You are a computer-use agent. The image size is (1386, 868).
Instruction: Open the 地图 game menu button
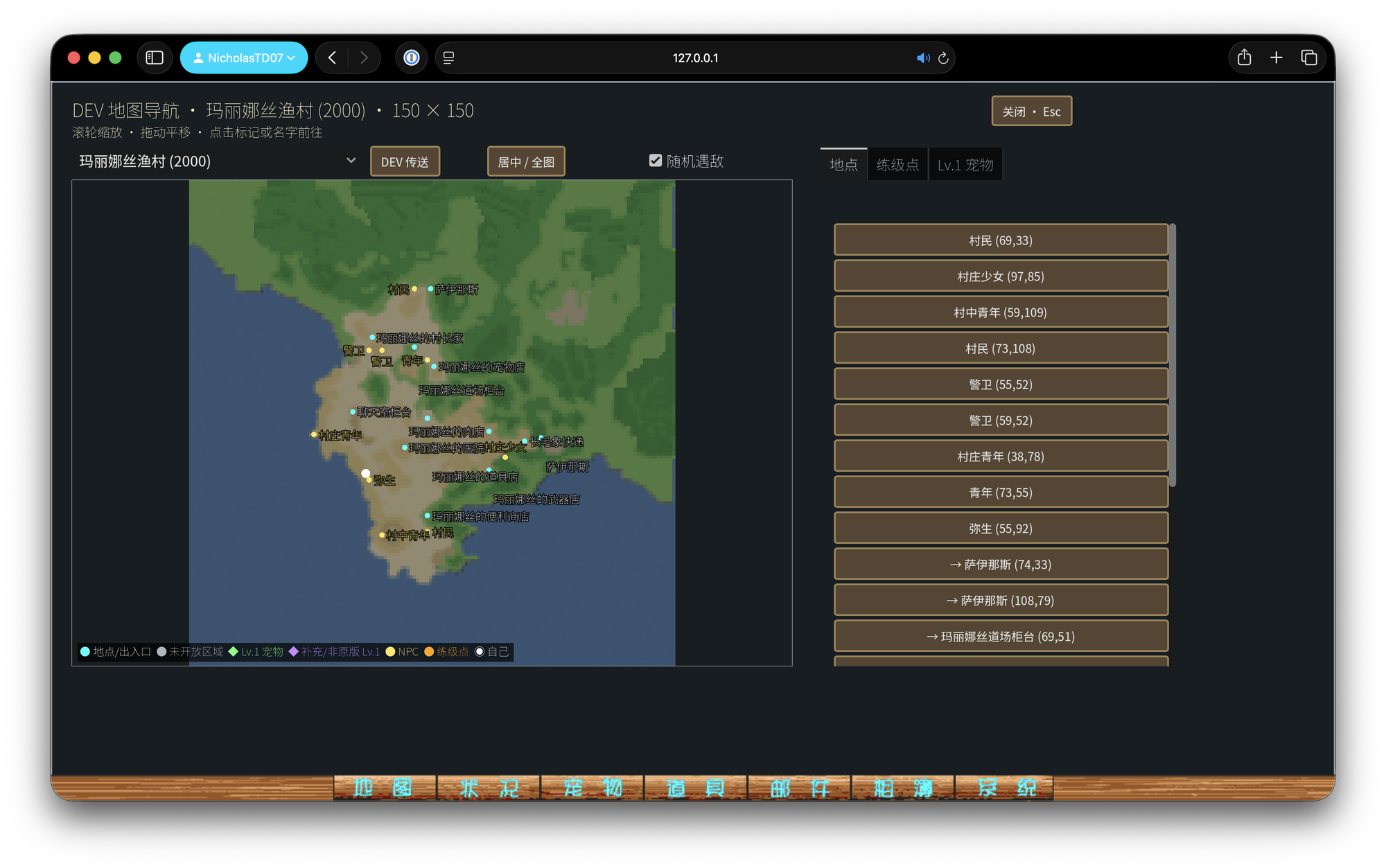pyautogui.click(x=384, y=788)
